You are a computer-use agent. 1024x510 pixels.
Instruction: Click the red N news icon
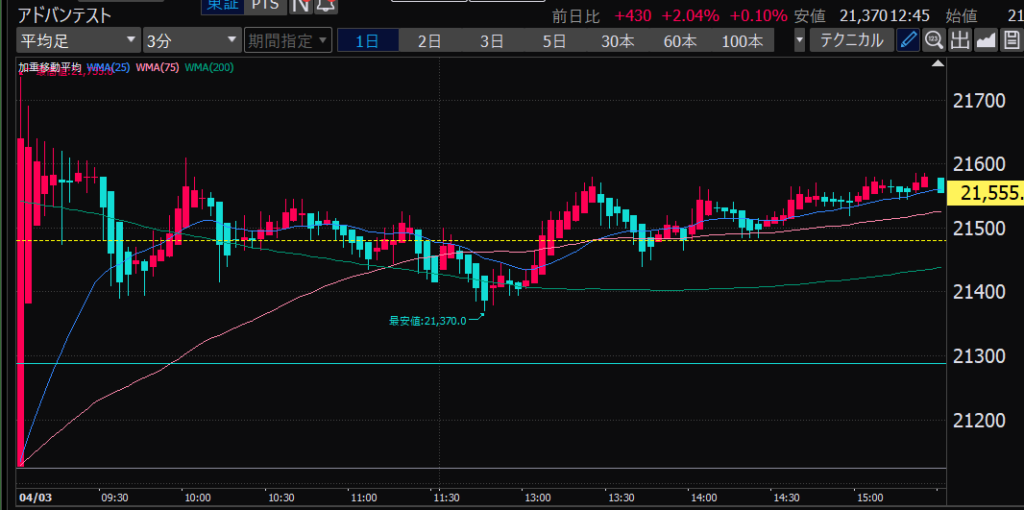[300, 5]
